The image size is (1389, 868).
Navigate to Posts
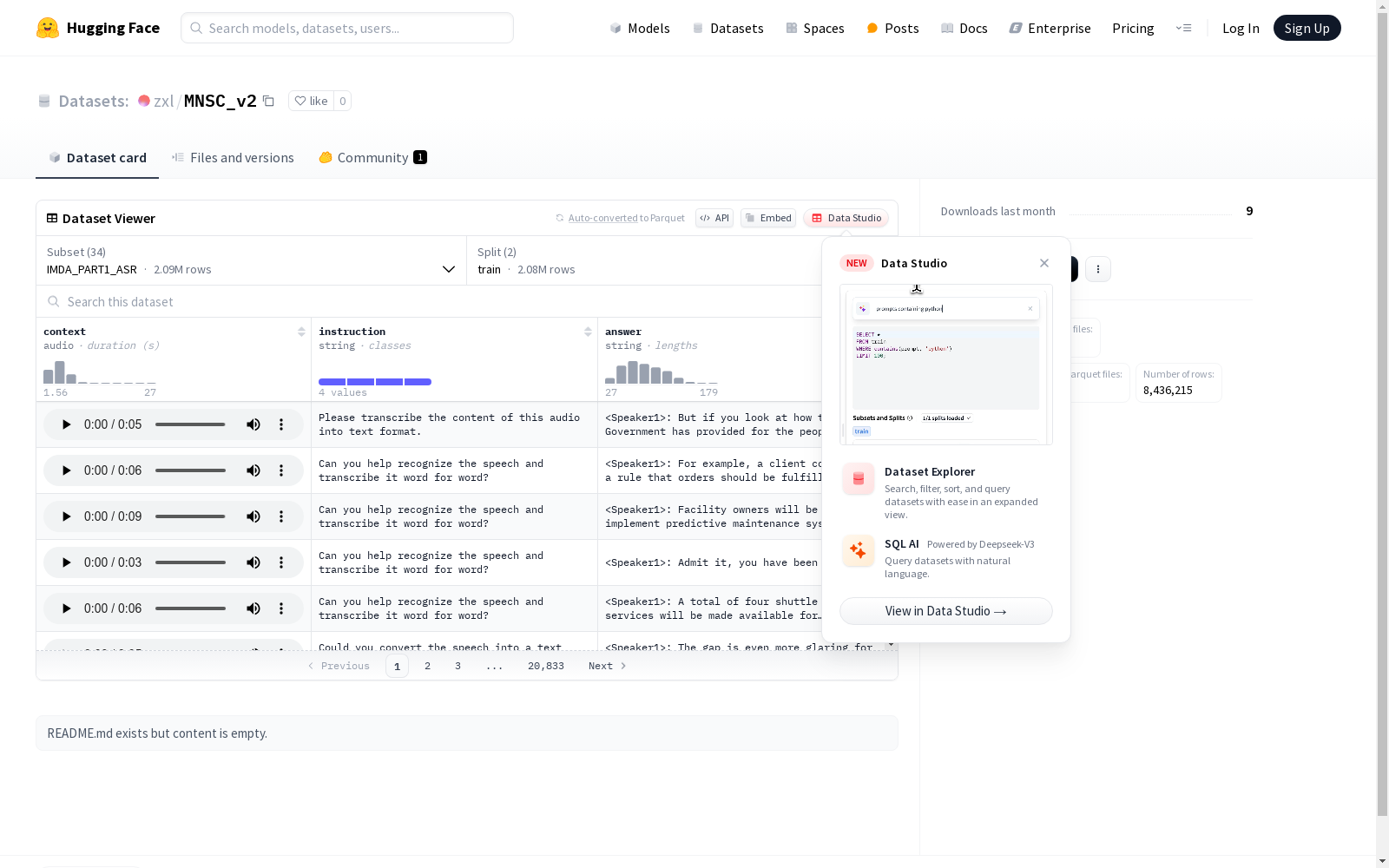[892, 28]
